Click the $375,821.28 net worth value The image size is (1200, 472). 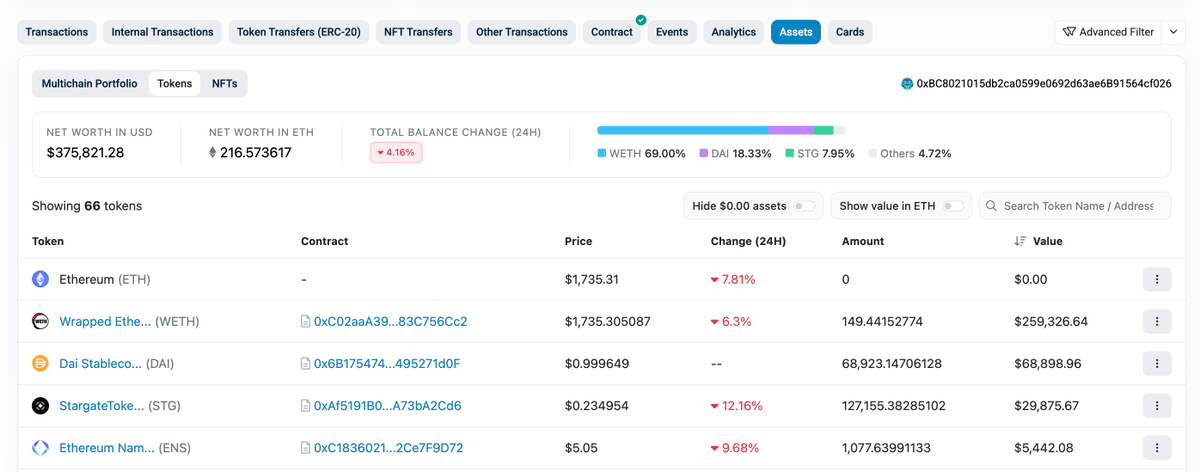(85, 153)
